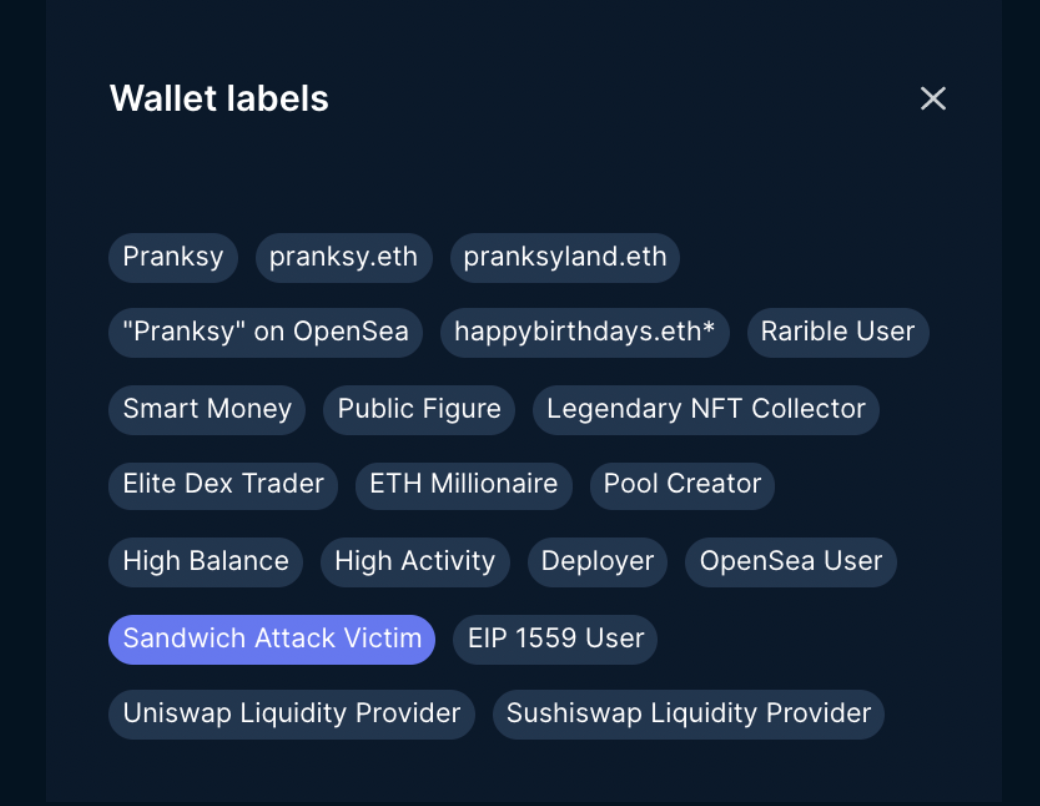Image resolution: width=1040 pixels, height=806 pixels.
Task: Select the Pranksy label chip
Action: click(173, 257)
